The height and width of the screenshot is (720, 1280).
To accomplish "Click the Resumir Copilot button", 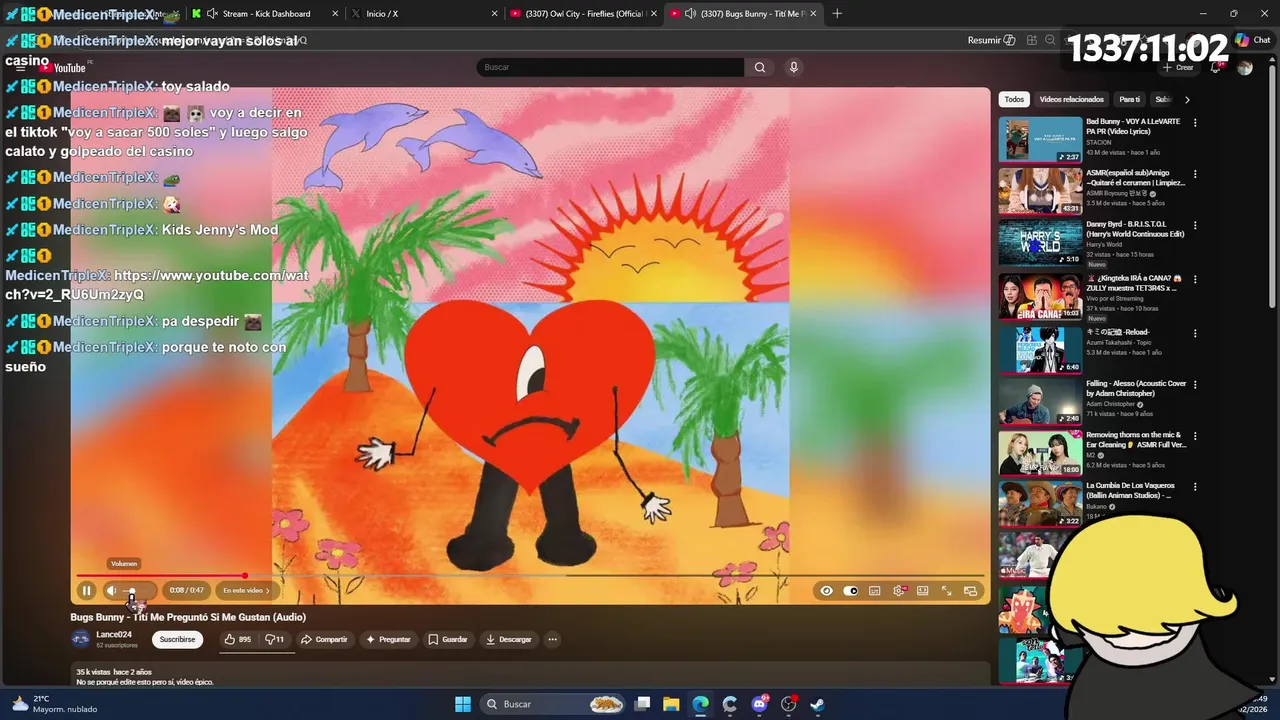I will coord(991,40).
